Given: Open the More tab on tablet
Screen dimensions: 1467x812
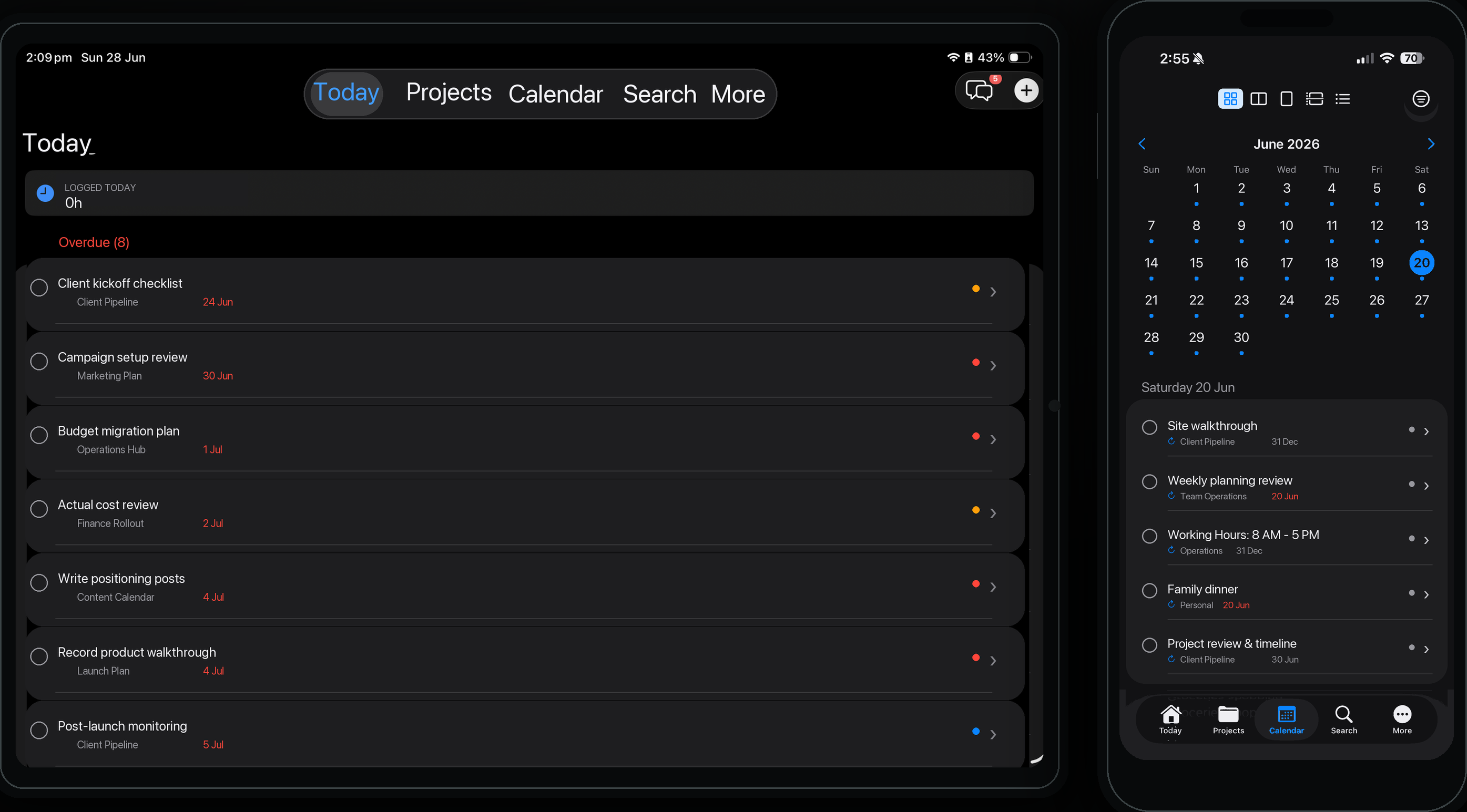Looking at the screenshot, I should [x=738, y=94].
